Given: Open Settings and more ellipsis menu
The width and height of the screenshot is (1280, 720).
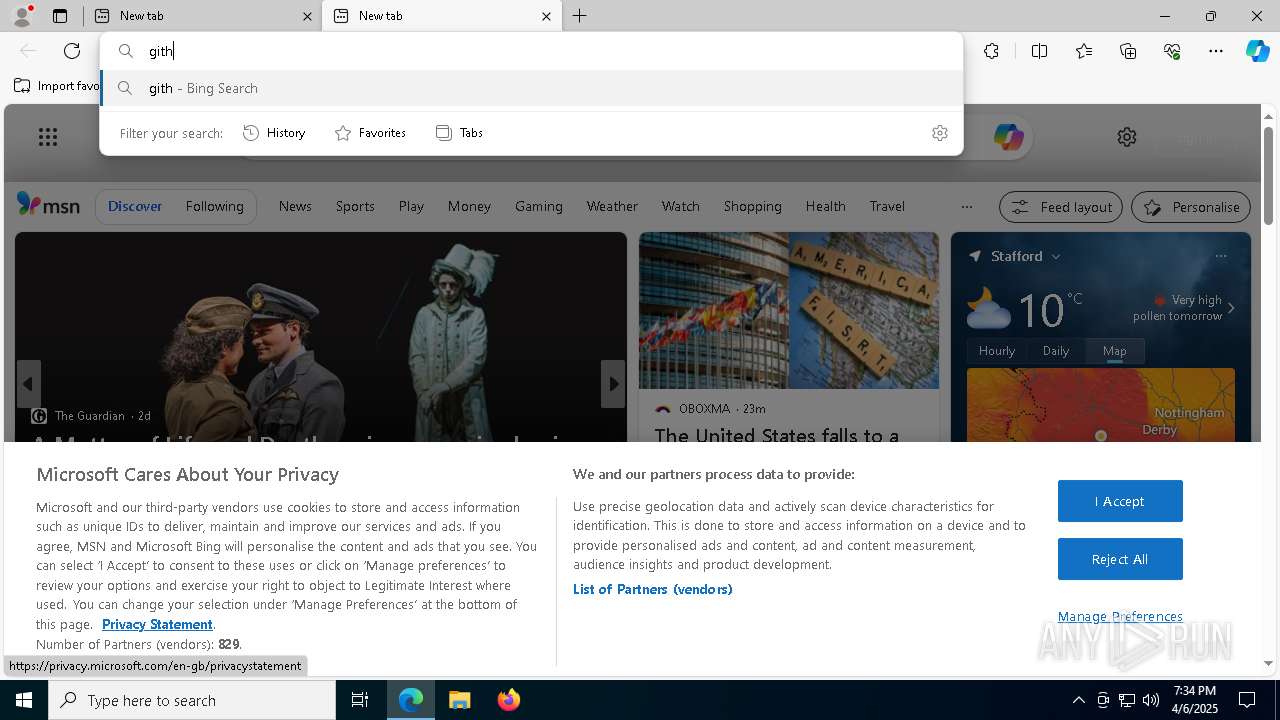Looking at the screenshot, I should (1216, 51).
